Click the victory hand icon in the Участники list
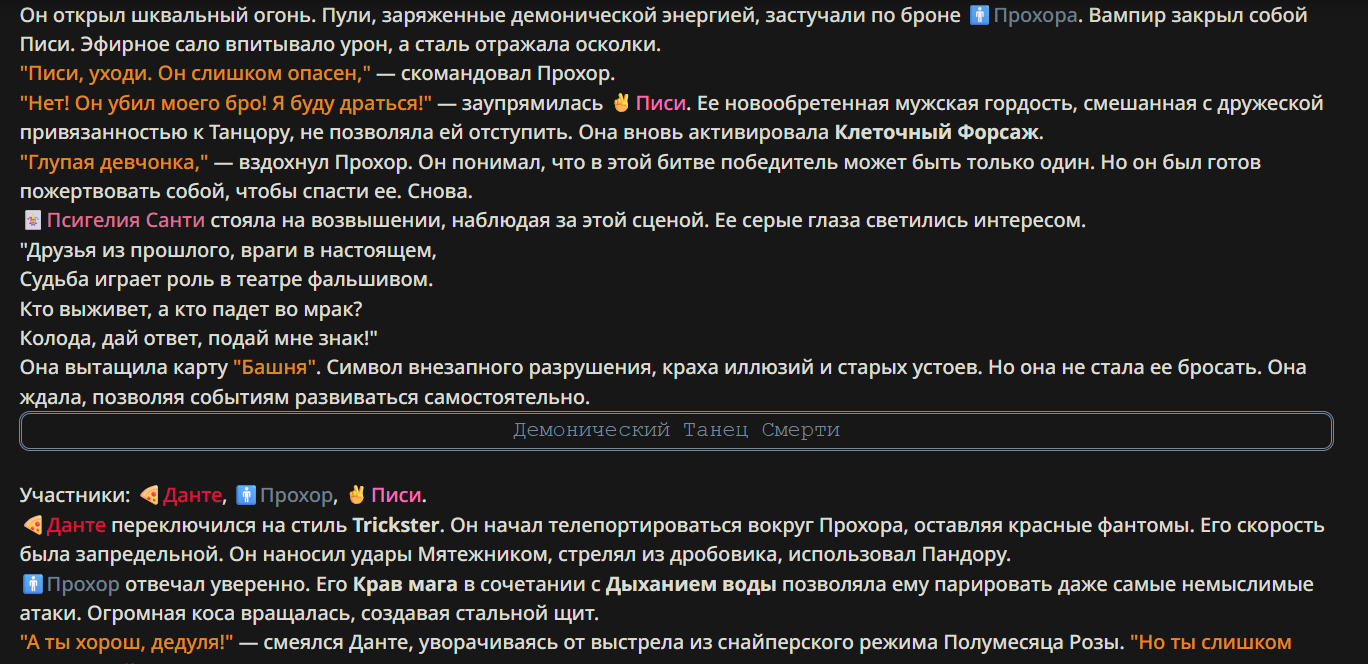Screen dimensions: 1368x664 [x=356, y=495]
